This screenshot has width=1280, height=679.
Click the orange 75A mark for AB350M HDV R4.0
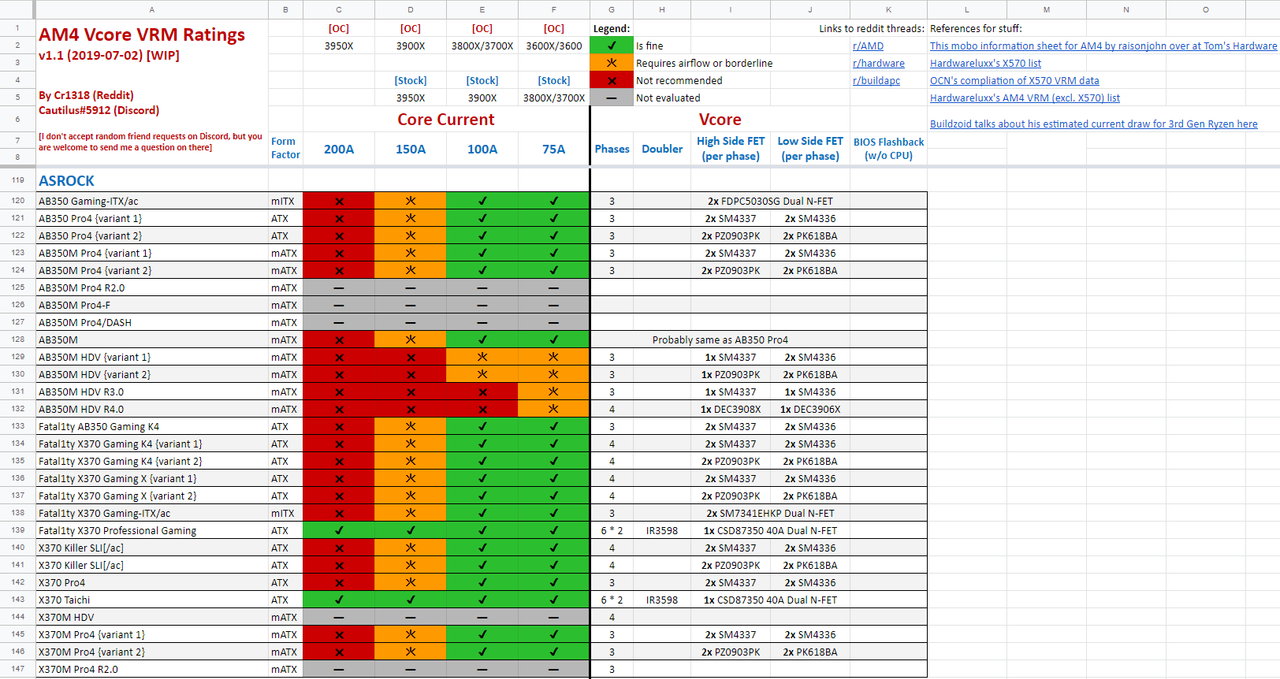(554, 409)
